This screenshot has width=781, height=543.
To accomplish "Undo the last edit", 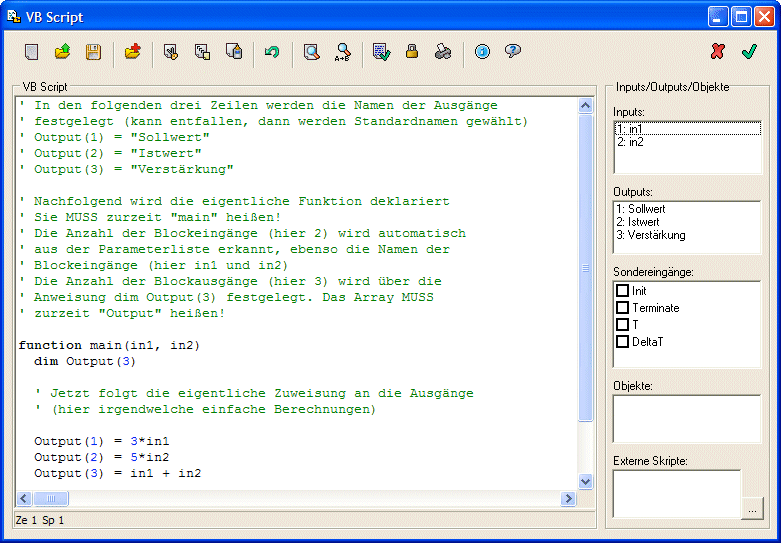I will (x=272, y=52).
